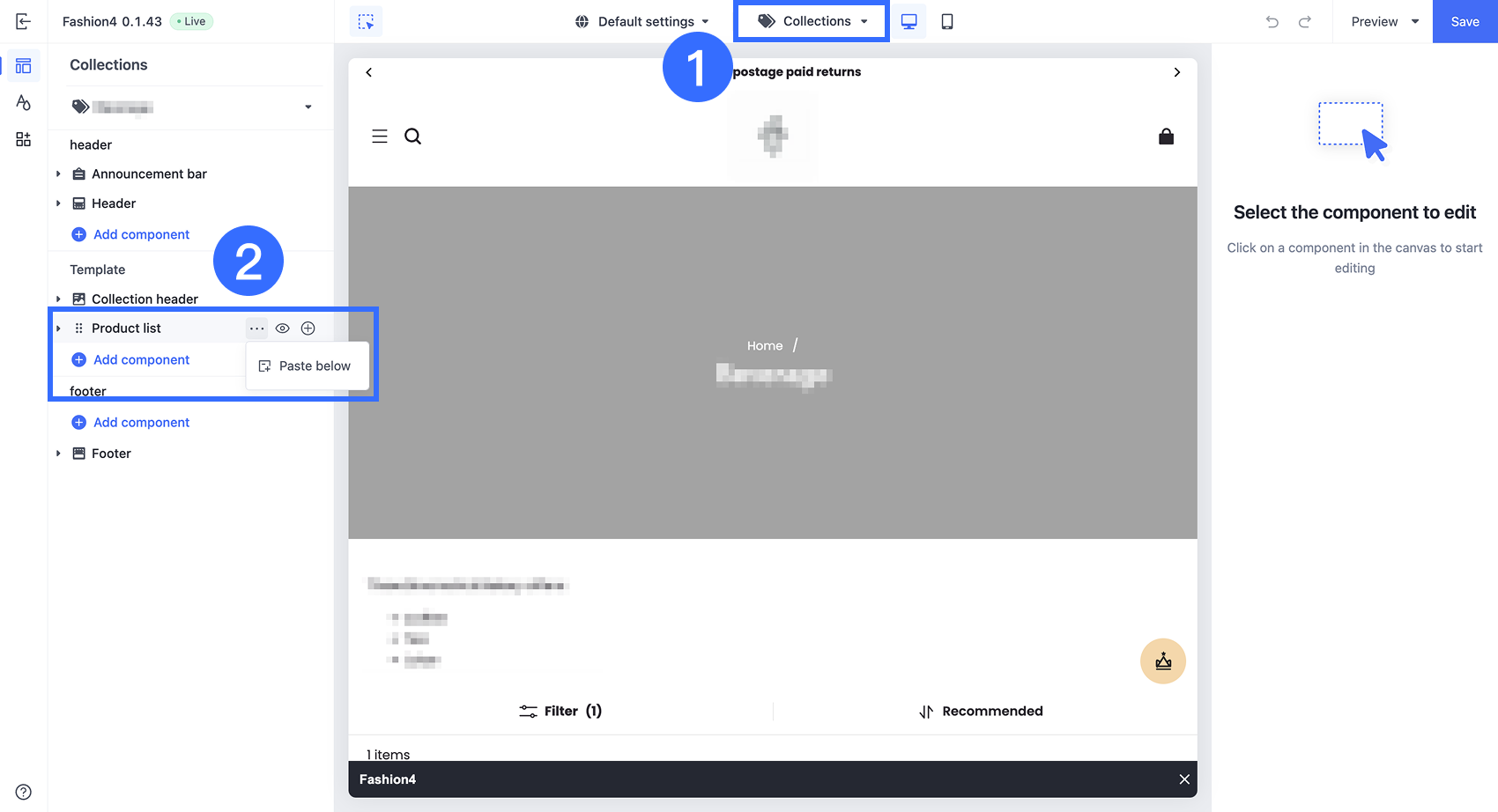Open the apps and widgets sidebar icon
Screen dimensions: 1498x812
(24, 139)
